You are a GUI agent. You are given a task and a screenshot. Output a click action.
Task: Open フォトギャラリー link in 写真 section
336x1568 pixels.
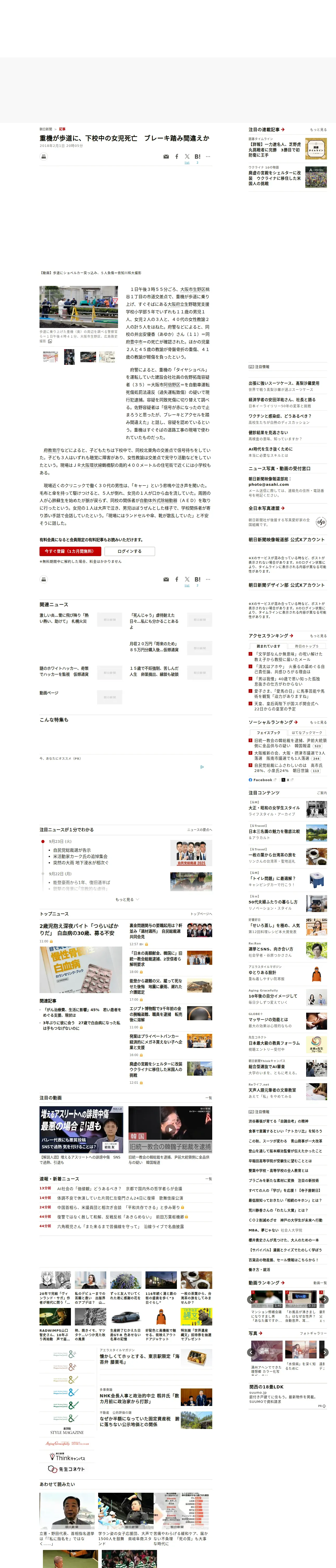coord(313,1333)
